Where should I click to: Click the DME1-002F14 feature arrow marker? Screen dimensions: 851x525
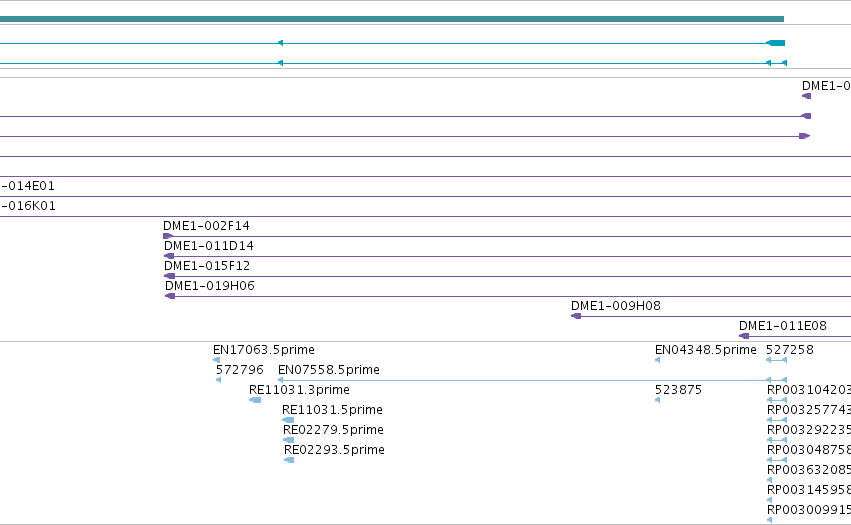[168, 236]
